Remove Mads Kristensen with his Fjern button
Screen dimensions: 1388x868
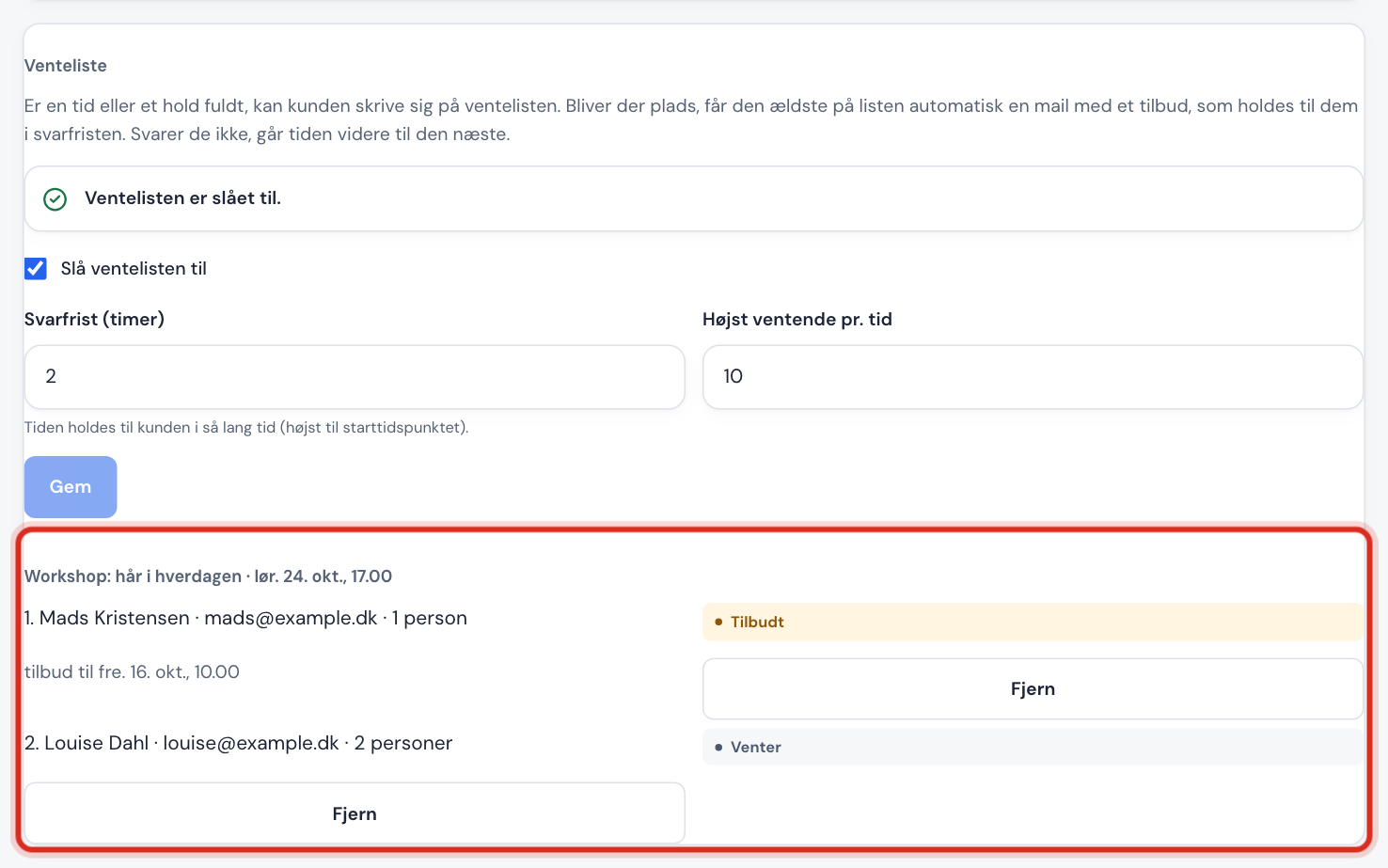[1033, 689]
